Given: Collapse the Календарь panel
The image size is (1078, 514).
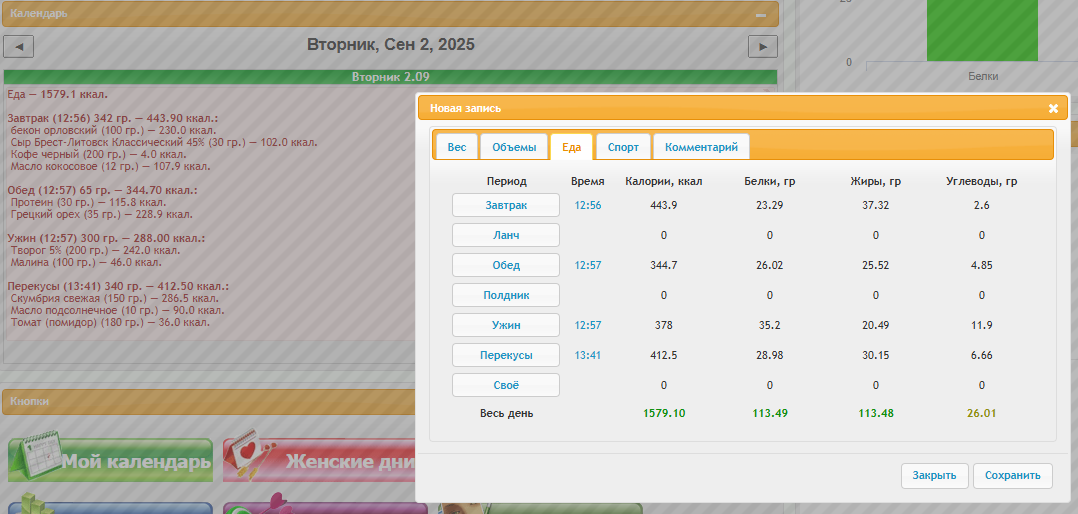Looking at the screenshot, I should (761, 14).
